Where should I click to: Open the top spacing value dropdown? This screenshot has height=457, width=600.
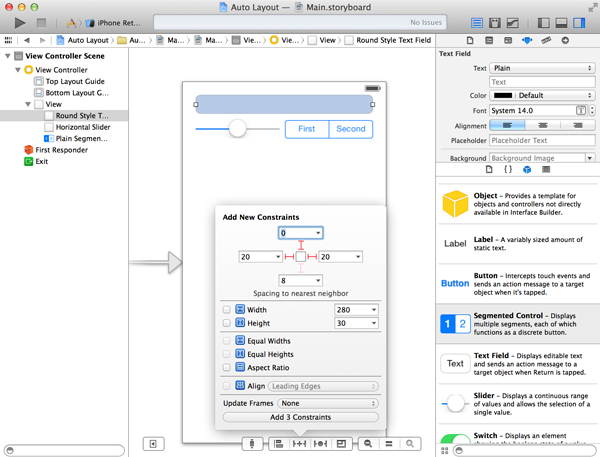pos(318,233)
